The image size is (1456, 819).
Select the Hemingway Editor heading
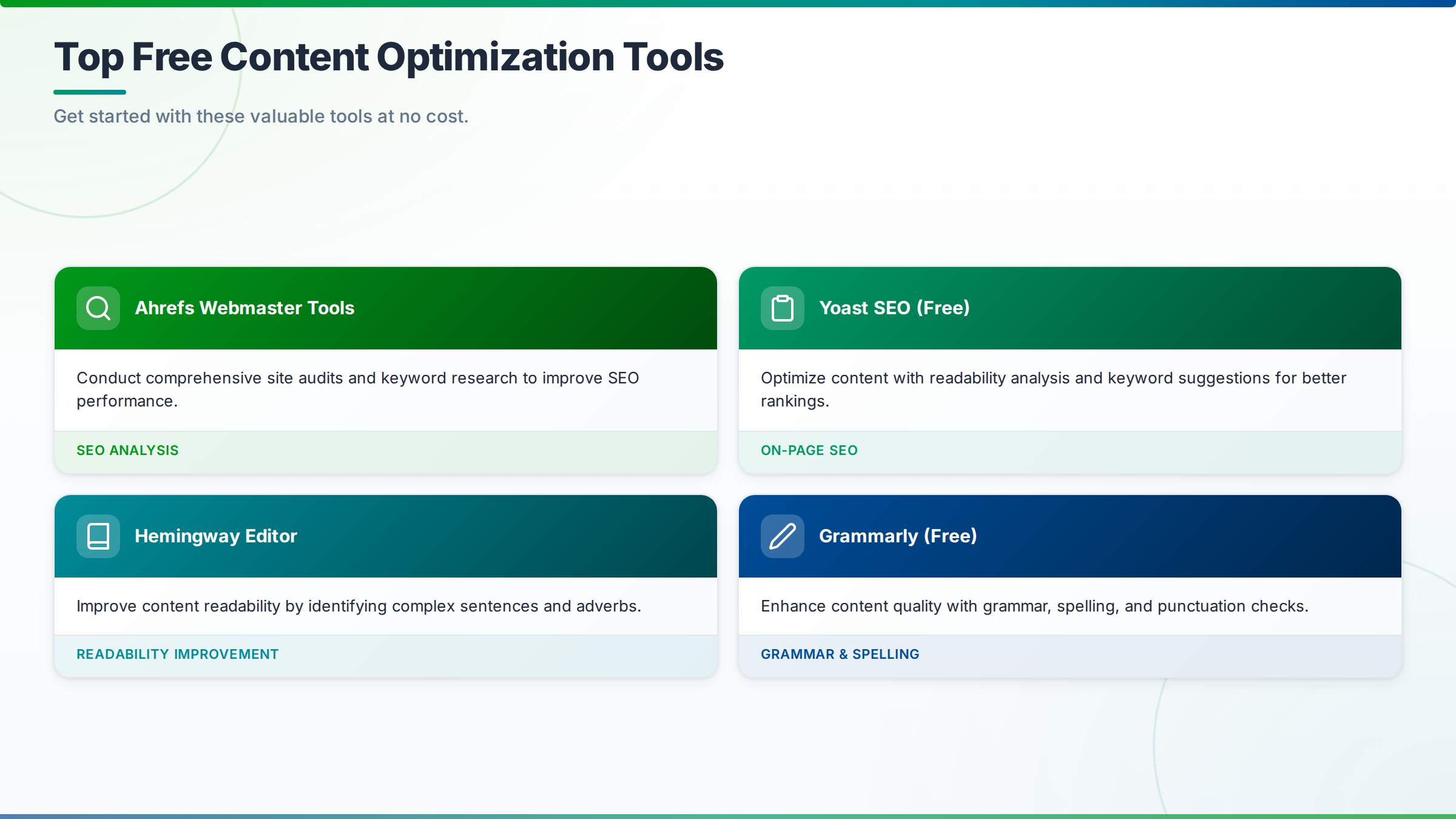217,536
